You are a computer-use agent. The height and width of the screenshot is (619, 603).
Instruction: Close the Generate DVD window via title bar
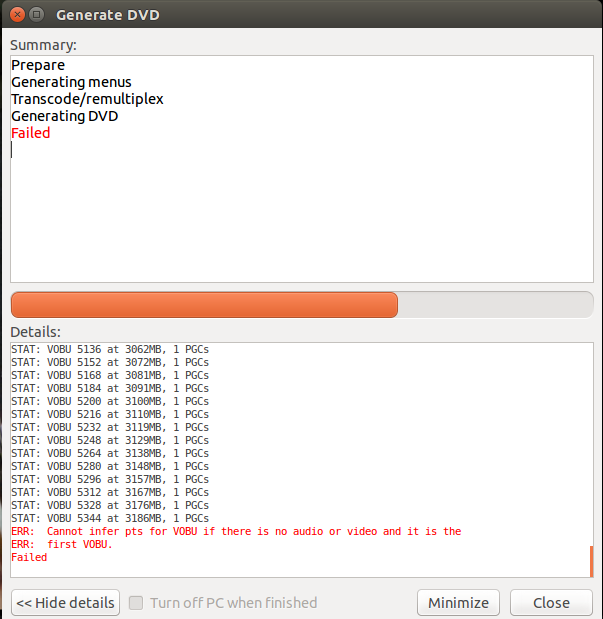(x=17, y=15)
